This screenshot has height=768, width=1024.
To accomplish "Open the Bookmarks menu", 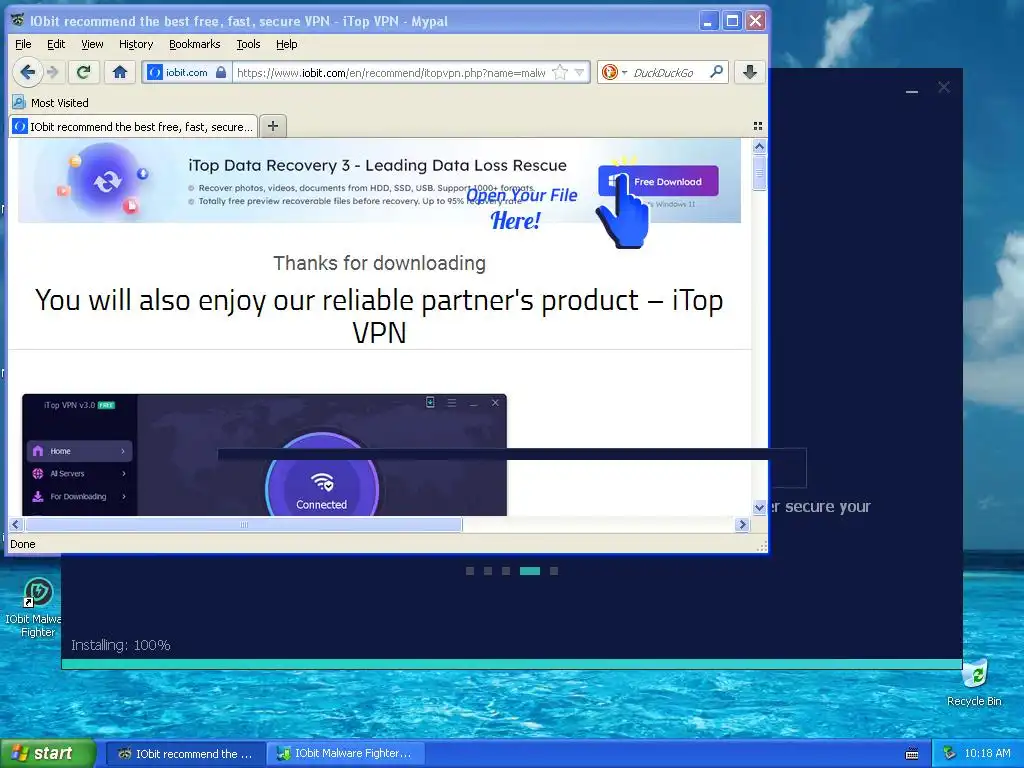I will (195, 44).
